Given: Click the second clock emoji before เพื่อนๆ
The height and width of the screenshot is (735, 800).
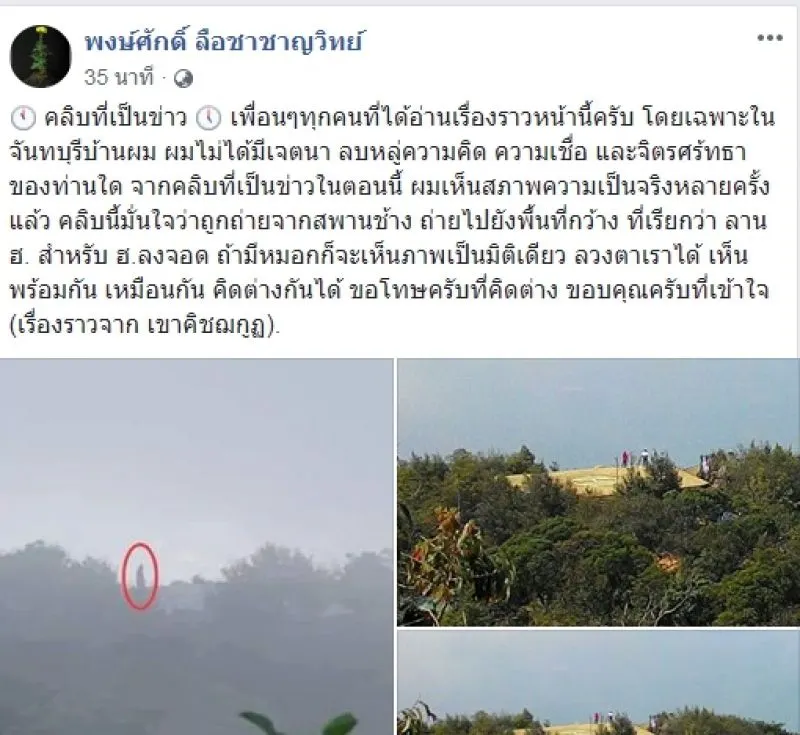Looking at the screenshot, I should 209,118.
